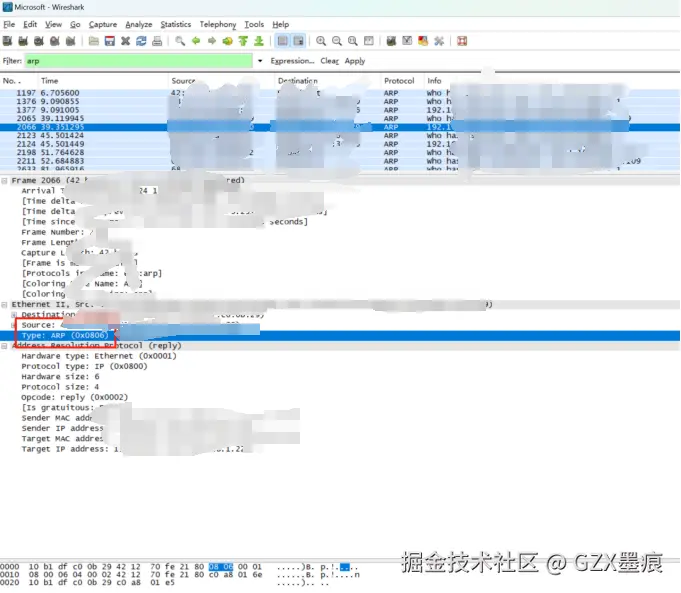This screenshot has width=681, height=593.
Task: Open the Tools menu
Action: pos(254,24)
